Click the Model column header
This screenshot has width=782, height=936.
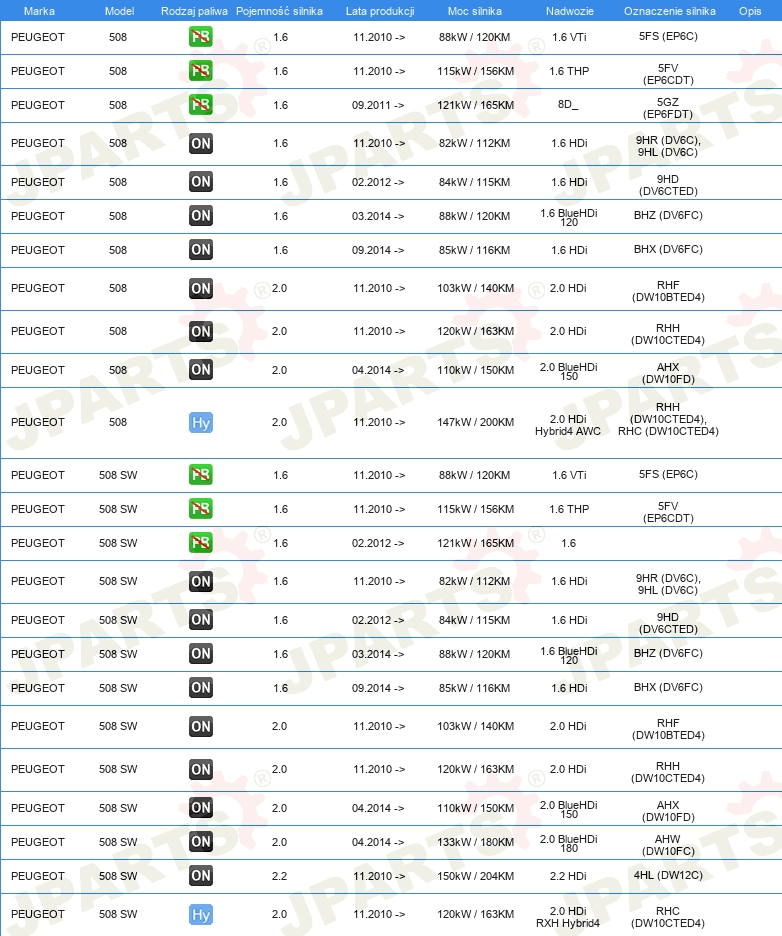119,11
